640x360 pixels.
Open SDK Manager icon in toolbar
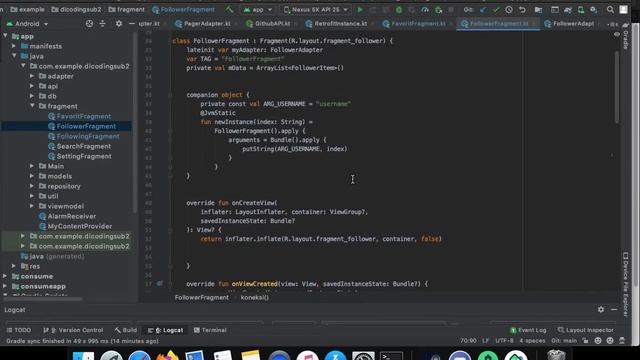593,9
